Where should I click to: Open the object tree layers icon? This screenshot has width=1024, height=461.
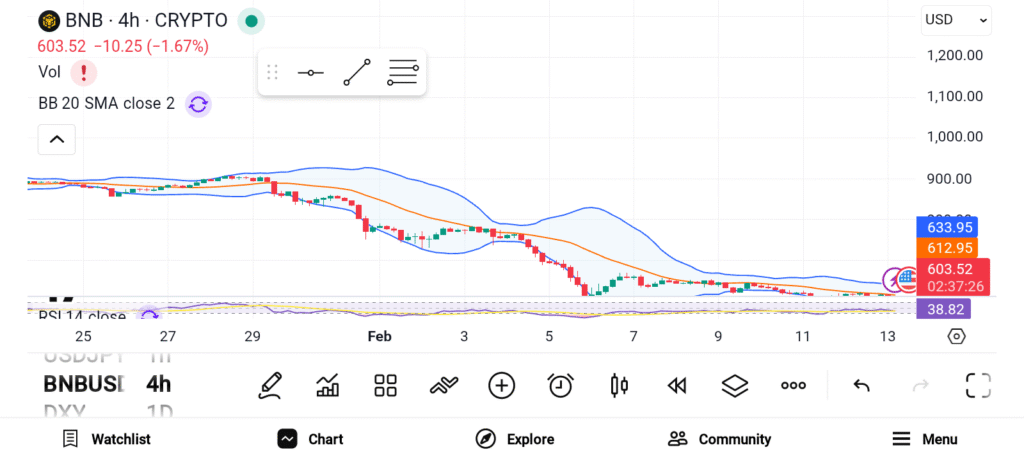pos(735,385)
